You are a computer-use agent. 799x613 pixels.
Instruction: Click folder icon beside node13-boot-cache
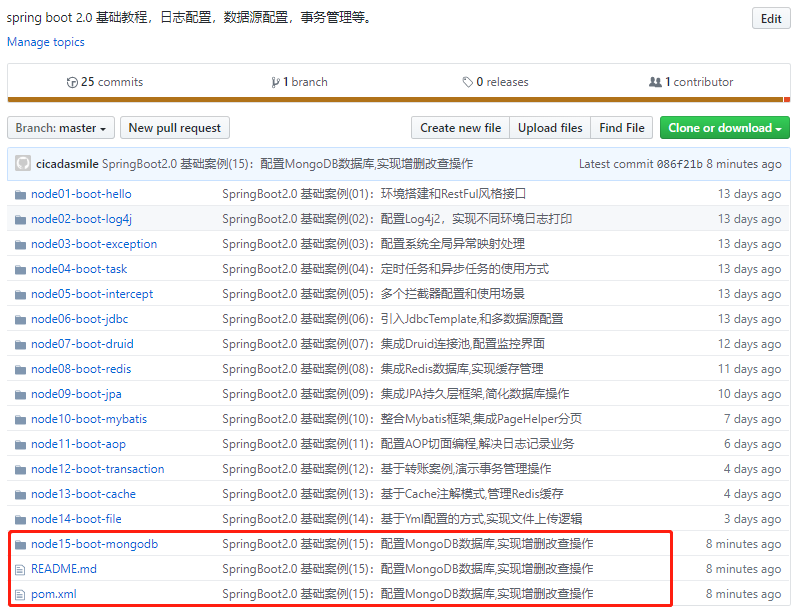(20, 495)
